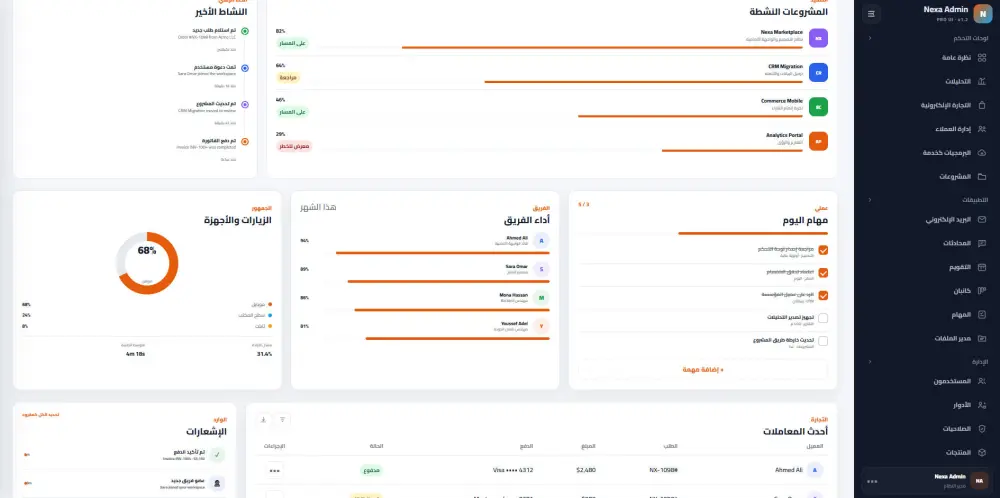Click the 68% donut chart
Screen dimensions: 1000x498
click(147, 263)
